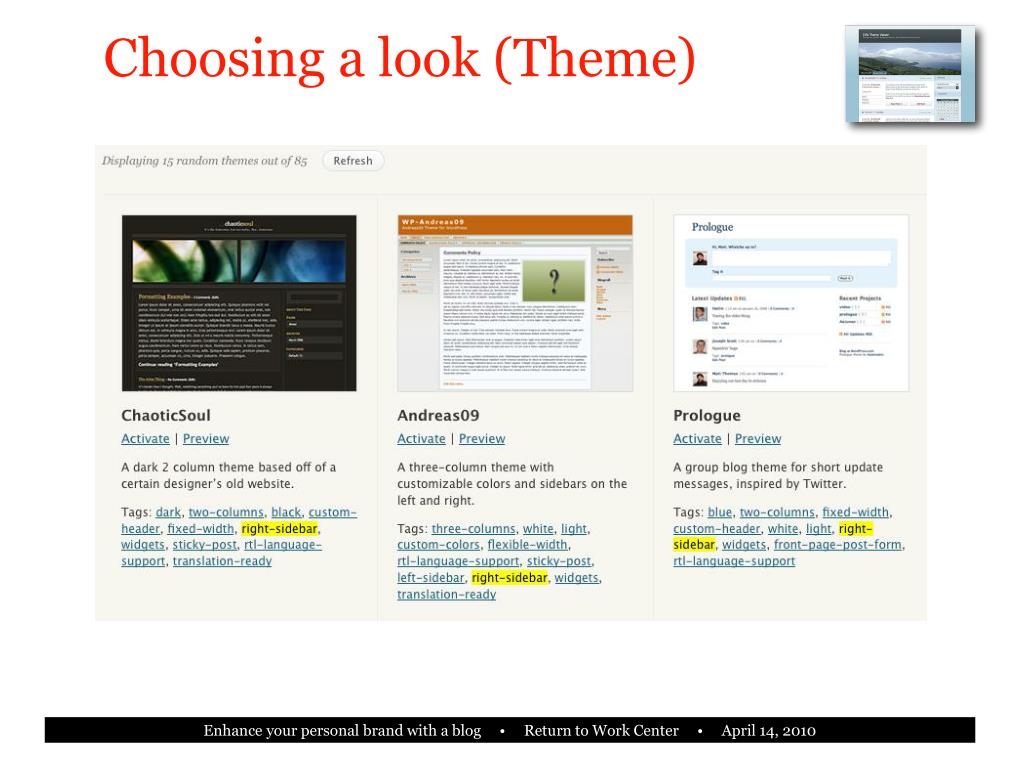Open the Andreas09 theme screenshot thumbnail
Image resolution: width=1023 pixels, height=767 pixels.
[515, 303]
